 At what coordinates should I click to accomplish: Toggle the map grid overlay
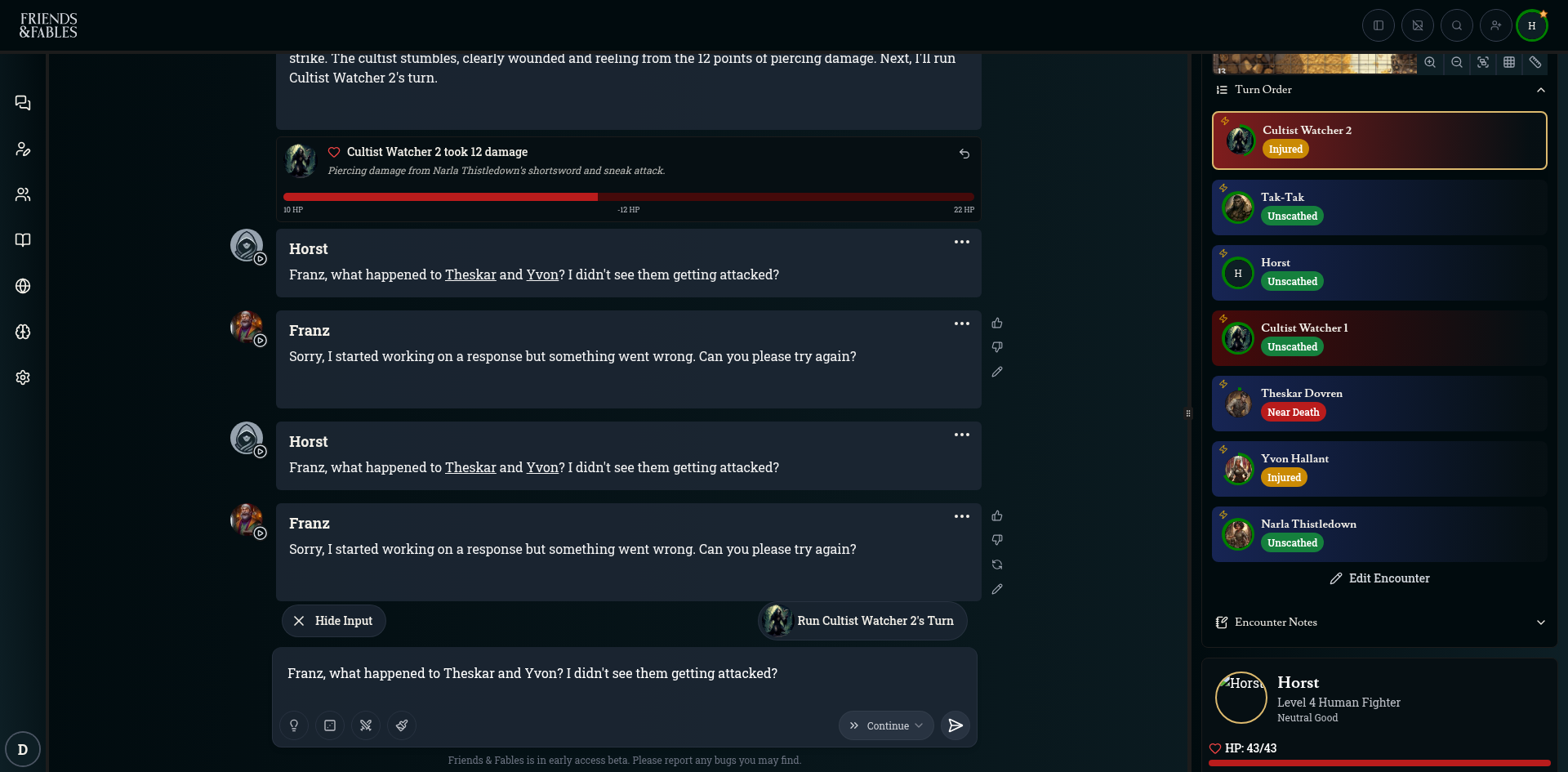point(1509,63)
